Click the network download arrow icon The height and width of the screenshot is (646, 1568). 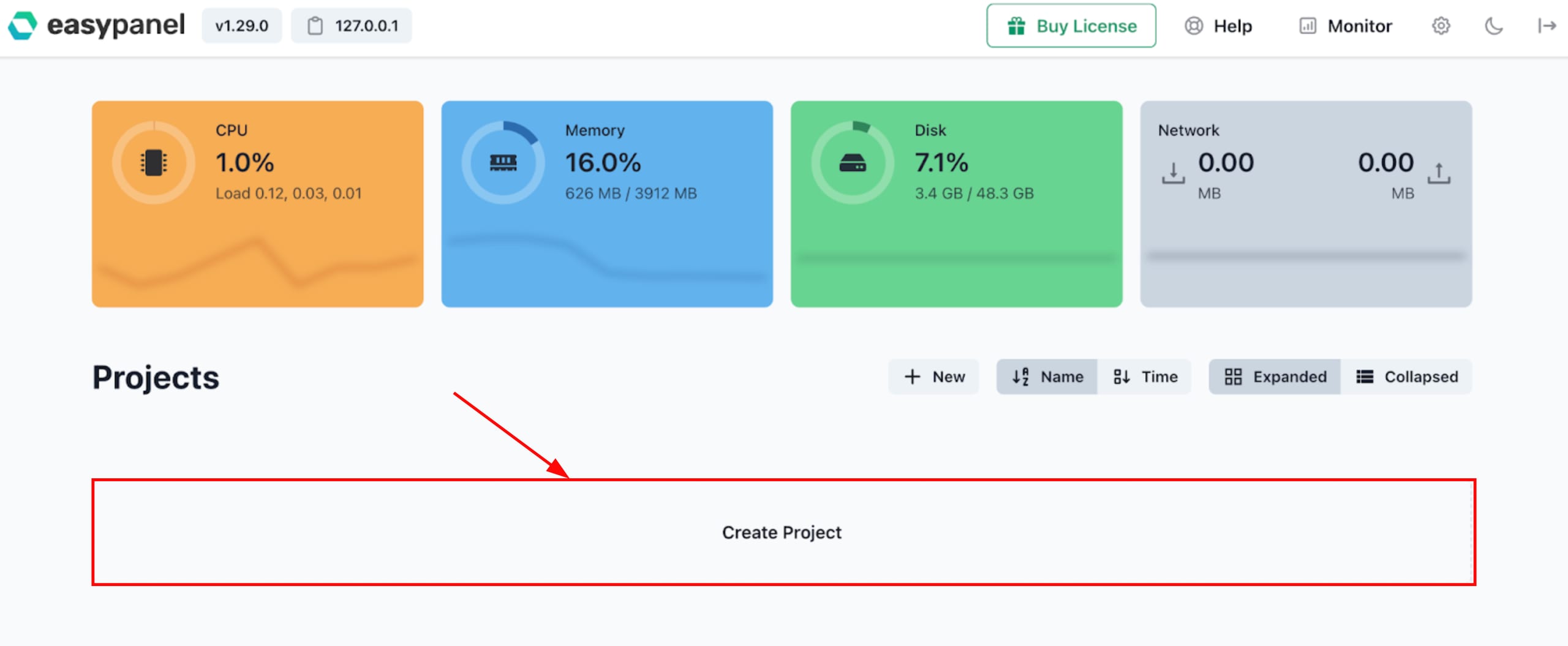click(1174, 172)
